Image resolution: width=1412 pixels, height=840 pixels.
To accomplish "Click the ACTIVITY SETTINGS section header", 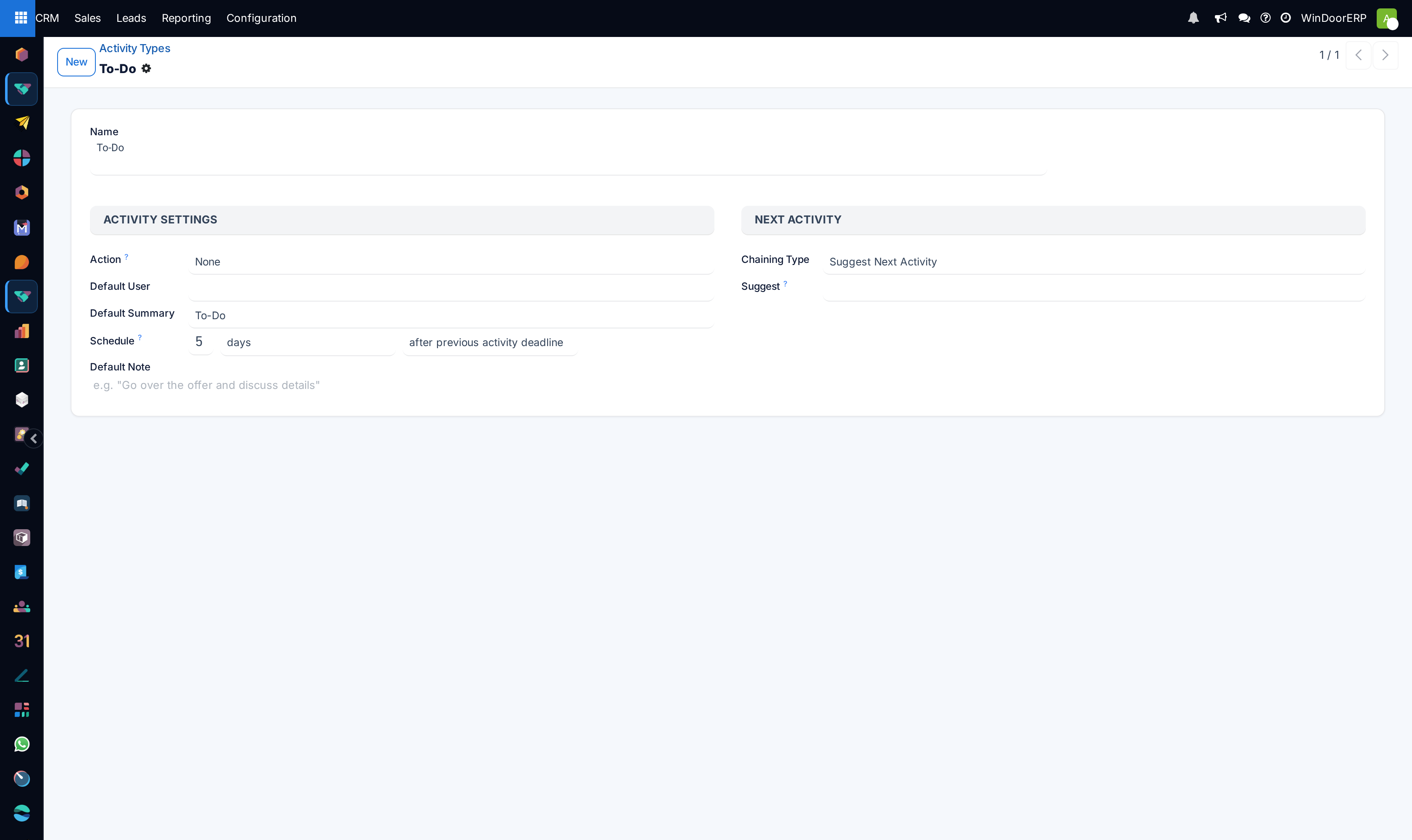I will pos(402,220).
